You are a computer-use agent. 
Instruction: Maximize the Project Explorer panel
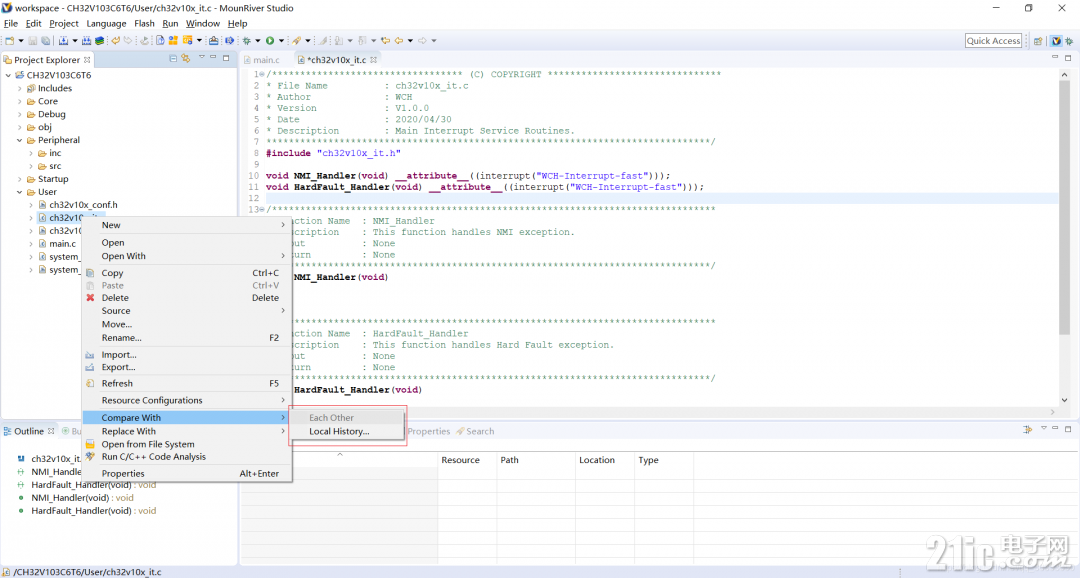pos(225,58)
